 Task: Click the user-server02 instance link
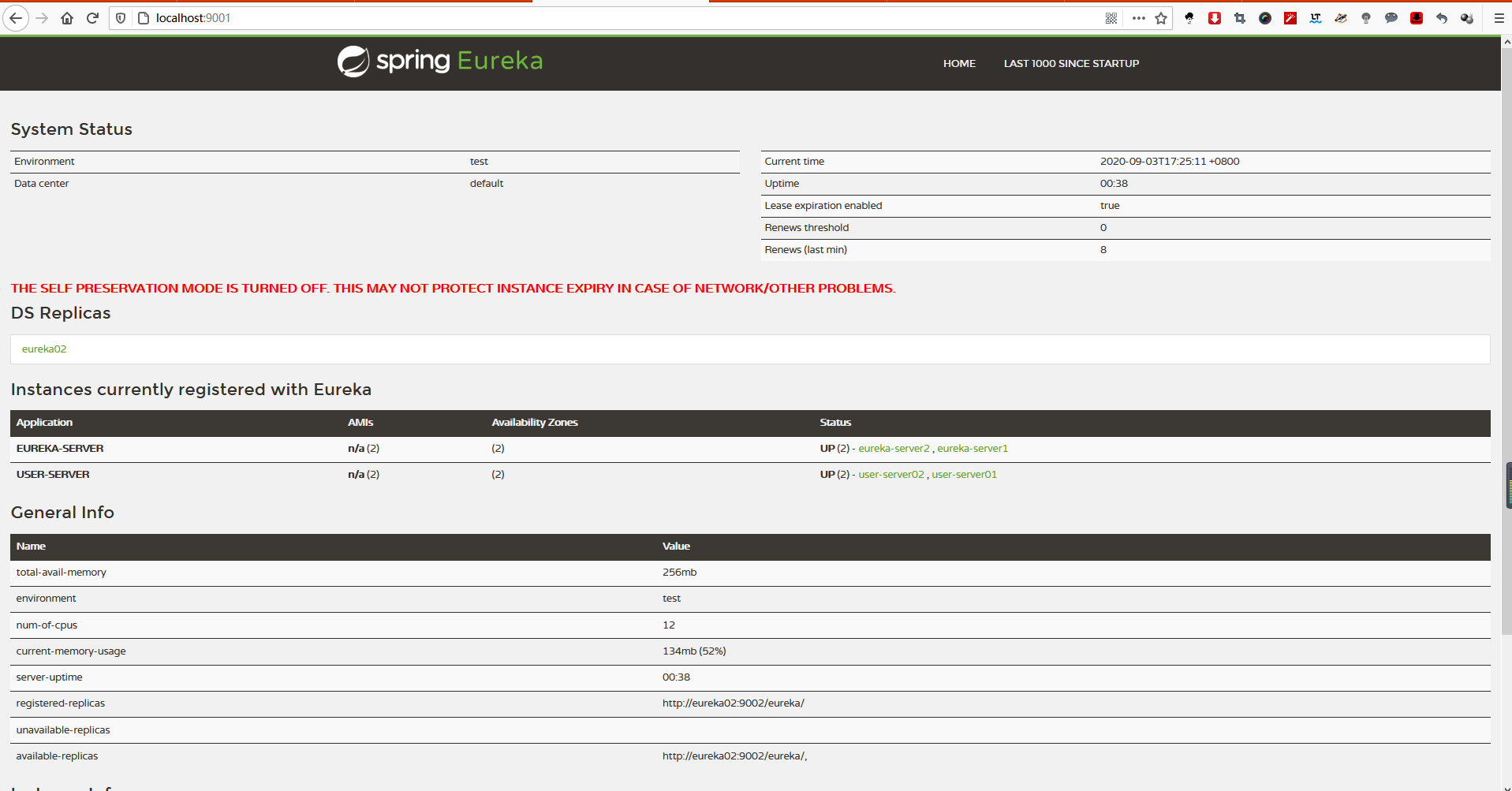tap(891, 475)
